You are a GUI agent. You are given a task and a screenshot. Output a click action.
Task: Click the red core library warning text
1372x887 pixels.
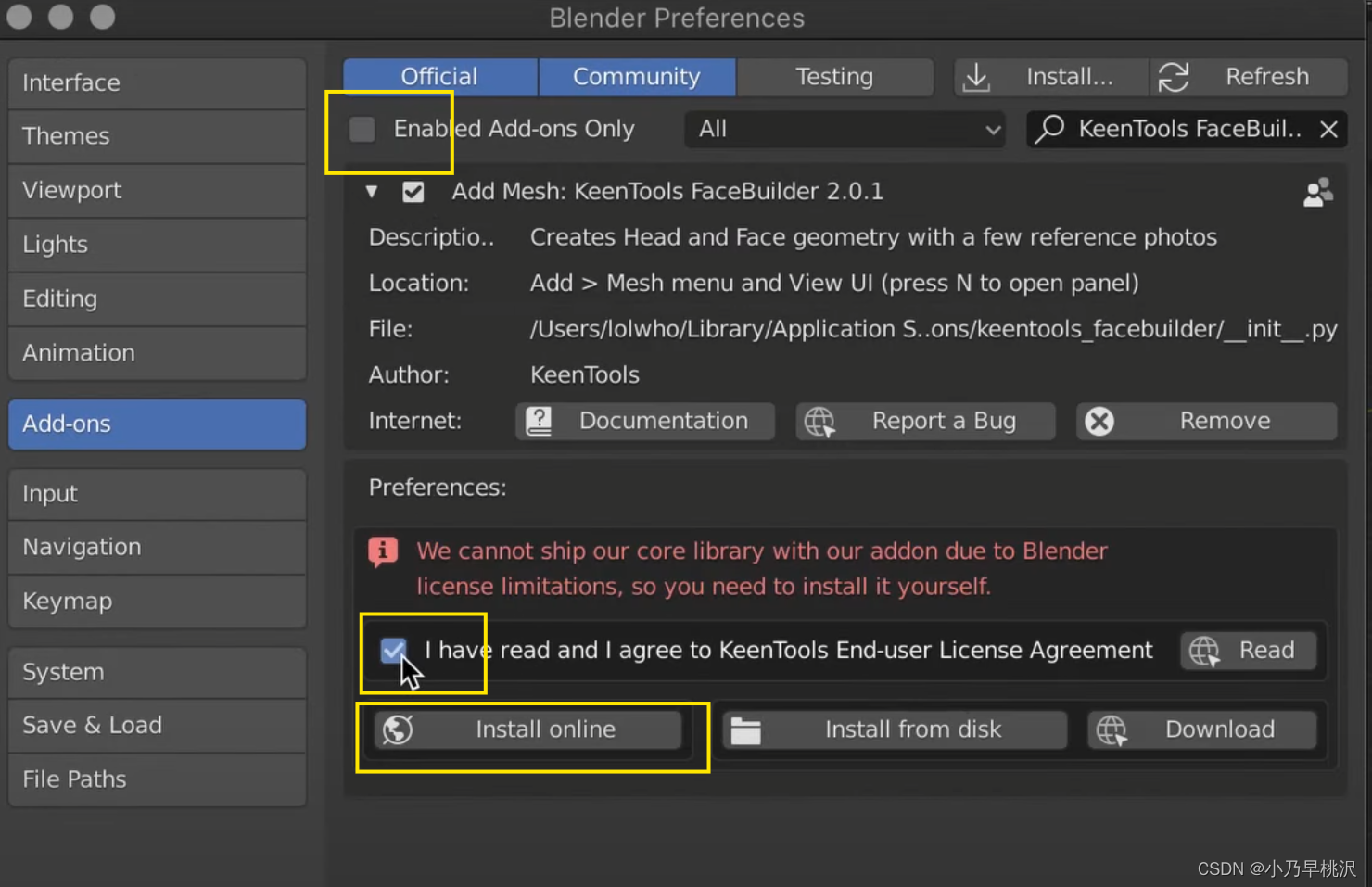point(762,569)
